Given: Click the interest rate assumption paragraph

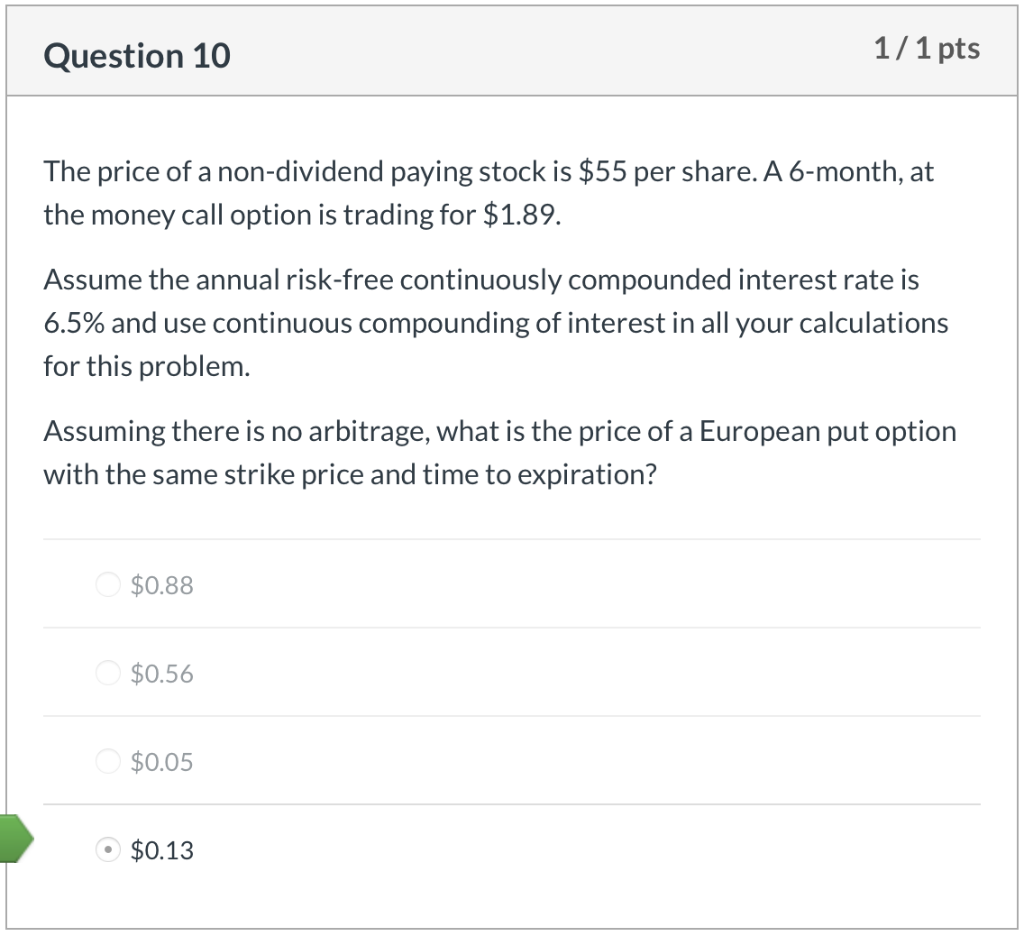Looking at the screenshot, I should click(495, 322).
